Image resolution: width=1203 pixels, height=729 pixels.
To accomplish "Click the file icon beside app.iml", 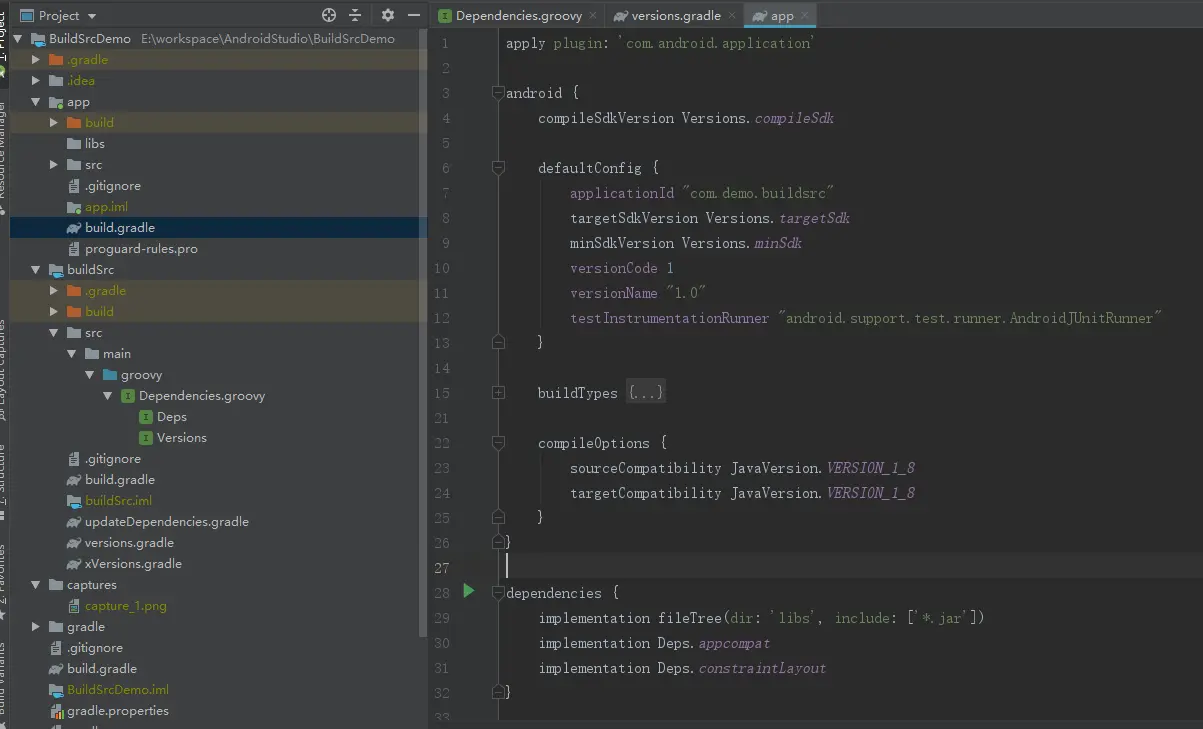I will (74, 207).
